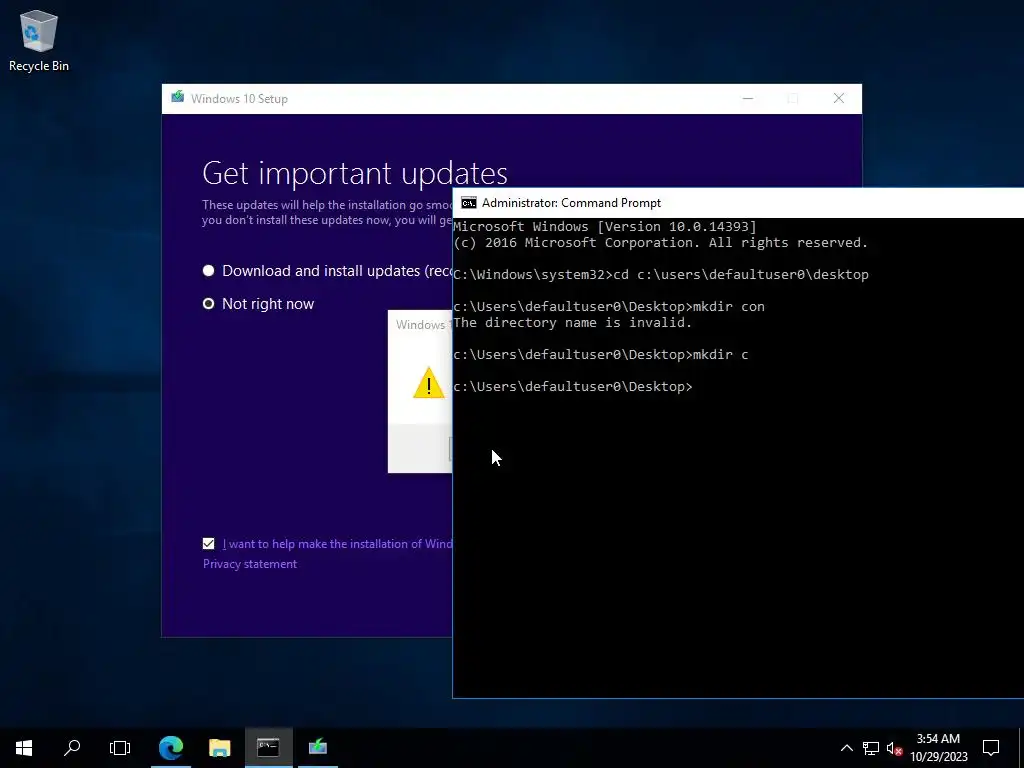Open the clock showing 3:54 AM
Image resolution: width=1024 pixels, height=768 pixels.
point(938,748)
